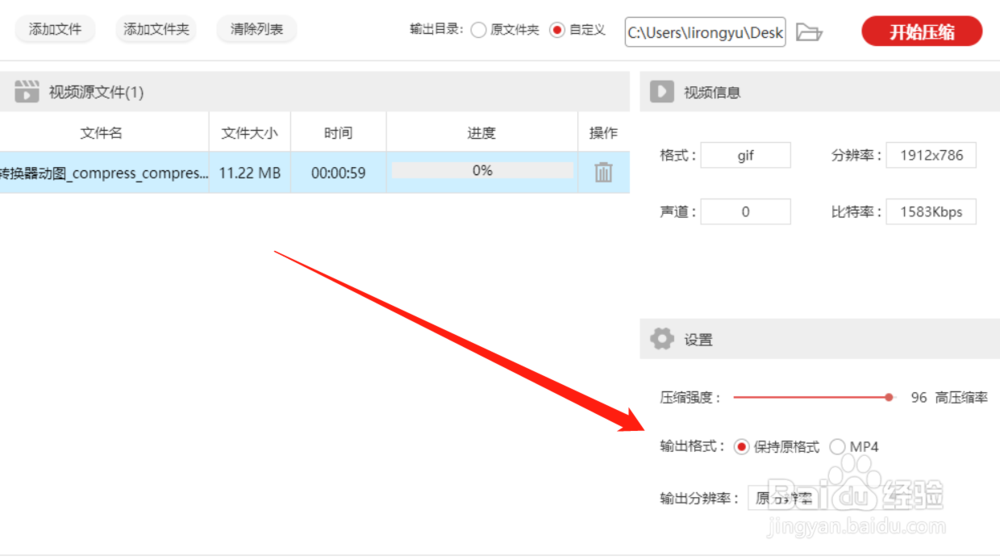The height and width of the screenshot is (560, 1000).
Task: Click the 文件名 column header
Action: click(x=101, y=133)
